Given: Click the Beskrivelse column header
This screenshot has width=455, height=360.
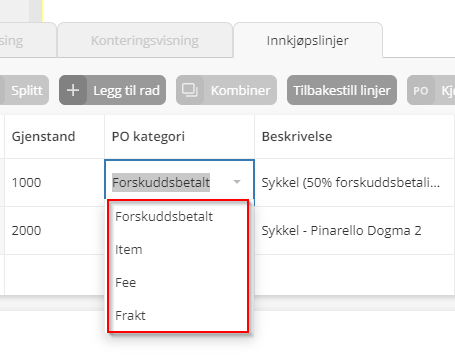Looking at the screenshot, I should [x=297, y=137].
